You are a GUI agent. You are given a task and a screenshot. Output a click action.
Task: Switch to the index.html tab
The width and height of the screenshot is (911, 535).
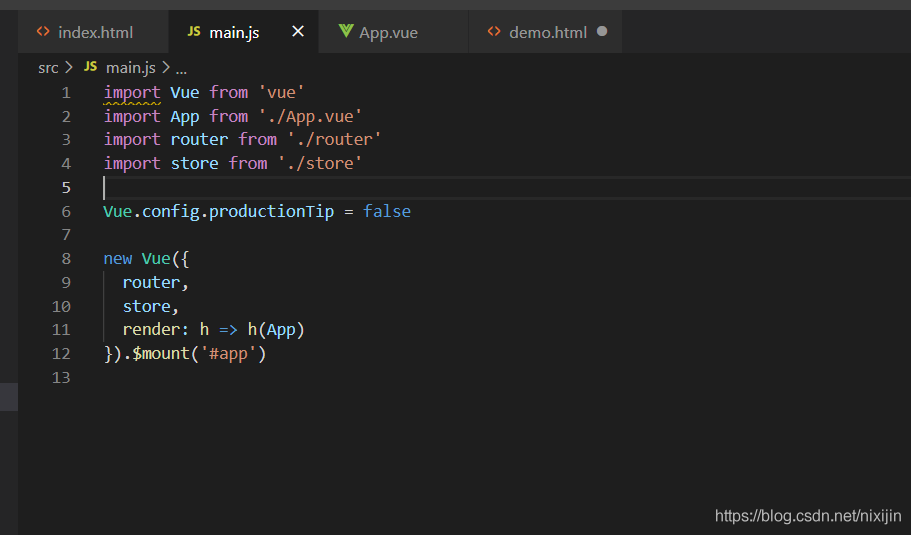[93, 32]
